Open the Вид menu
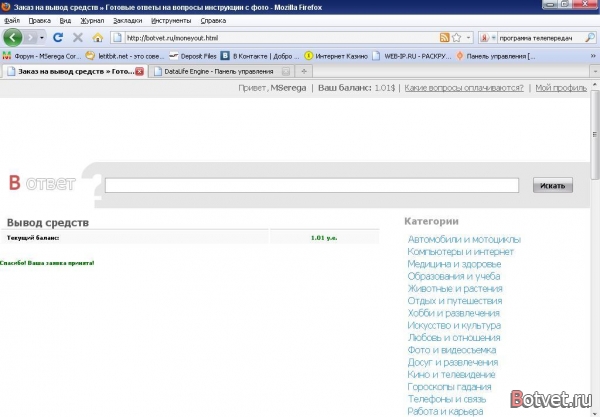Screen dimensions: 600x417 point(65,21)
